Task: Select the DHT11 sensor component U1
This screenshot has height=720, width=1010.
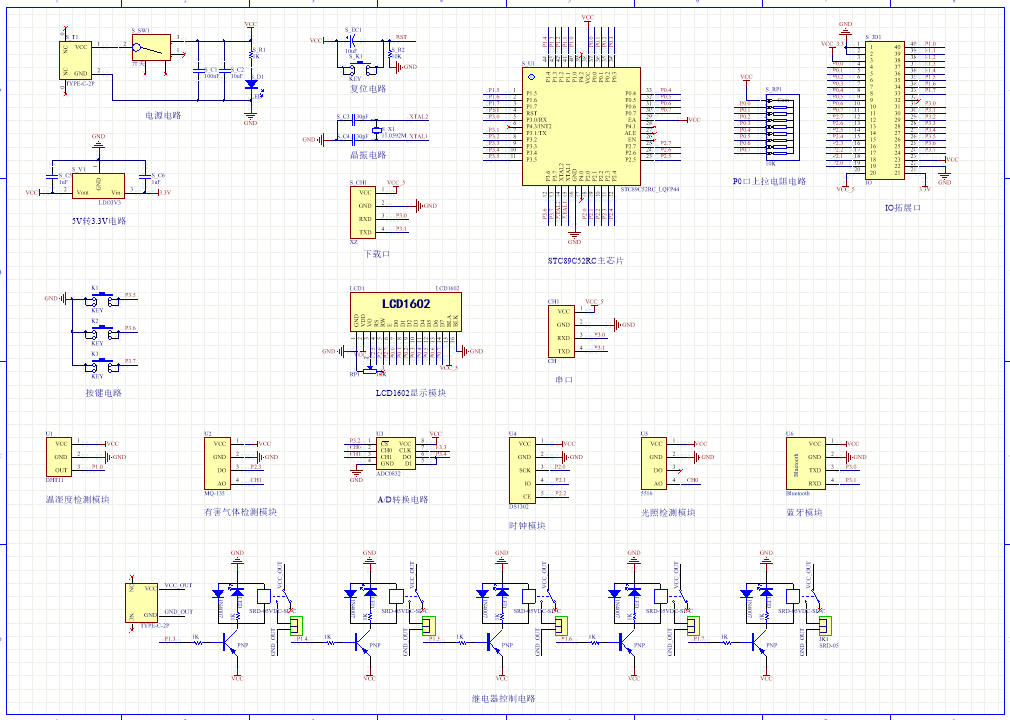Action: [61, 456]
